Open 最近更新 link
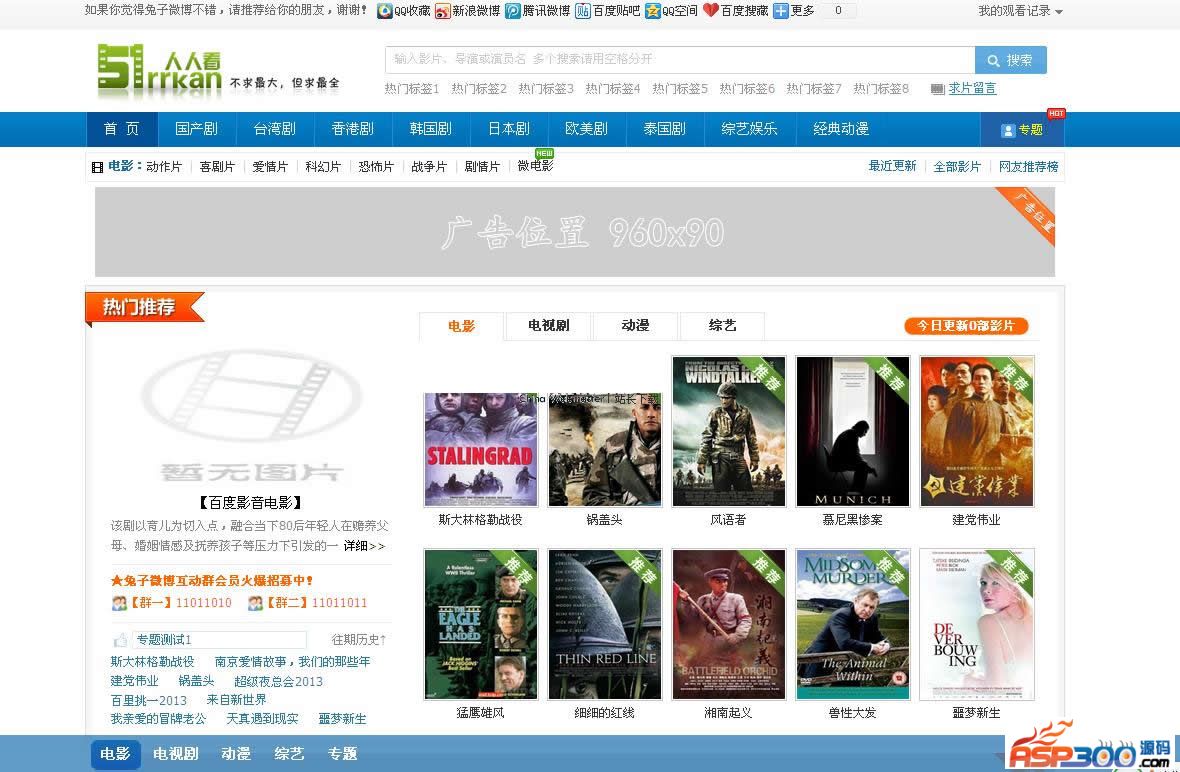1180x772 pixels. (x=893, y=166)
